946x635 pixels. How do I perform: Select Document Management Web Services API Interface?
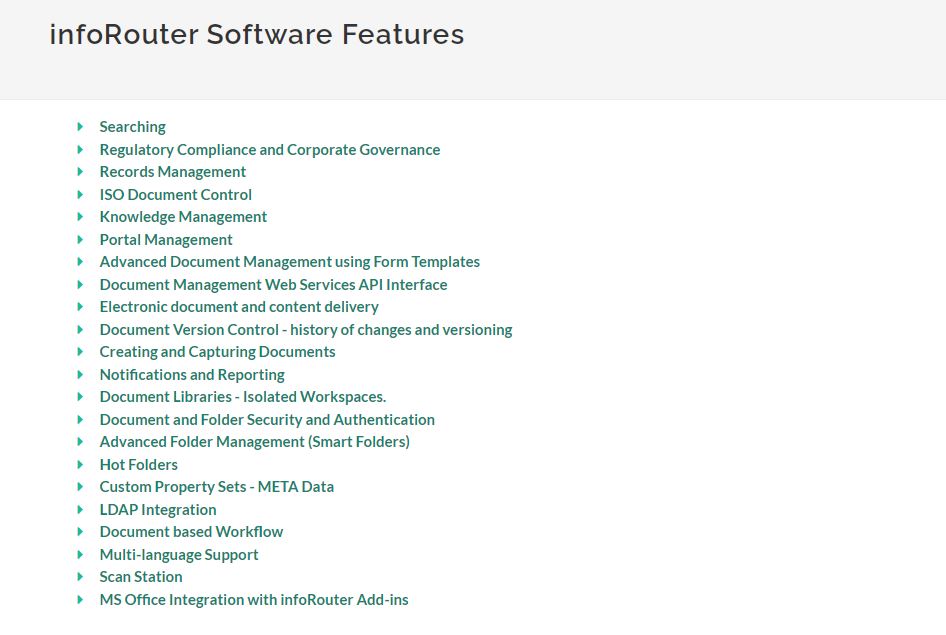[x=274, y=284]
